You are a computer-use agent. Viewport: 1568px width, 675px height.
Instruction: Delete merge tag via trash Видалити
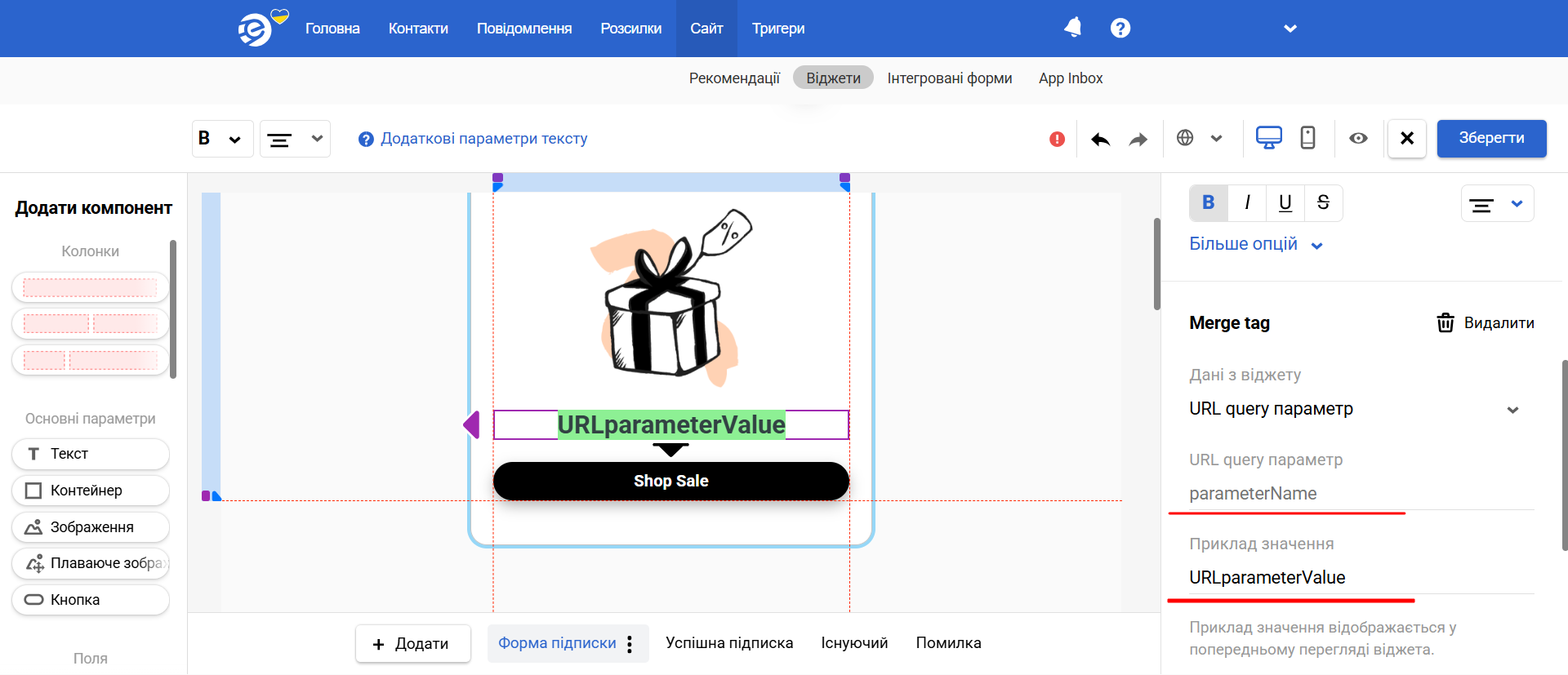click(1485, 322)
